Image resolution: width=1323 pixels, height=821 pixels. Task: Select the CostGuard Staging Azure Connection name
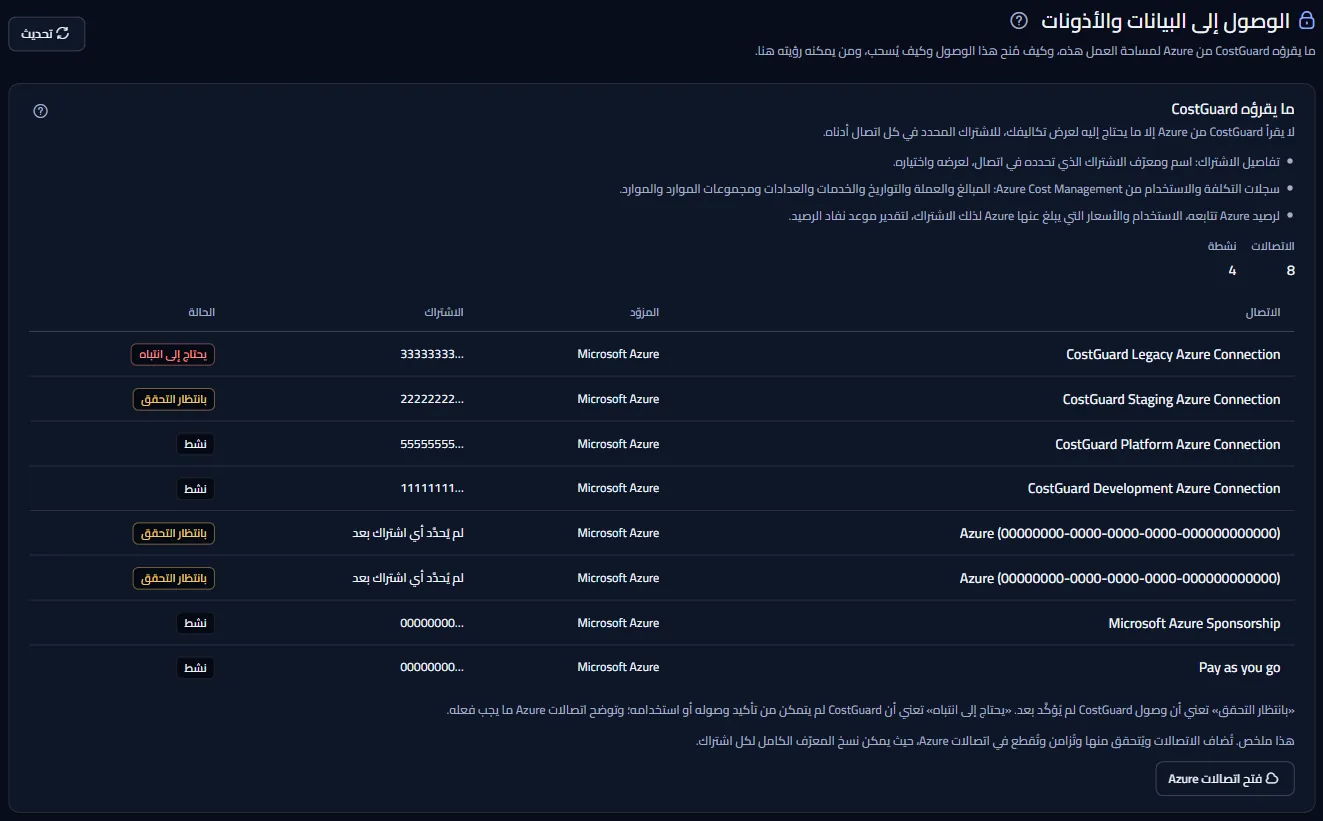click(x=1171, y=399)
